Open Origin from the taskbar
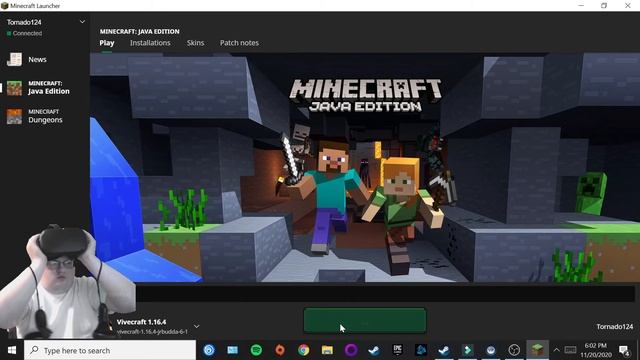The image size is (640, 360). coord(280,350)
